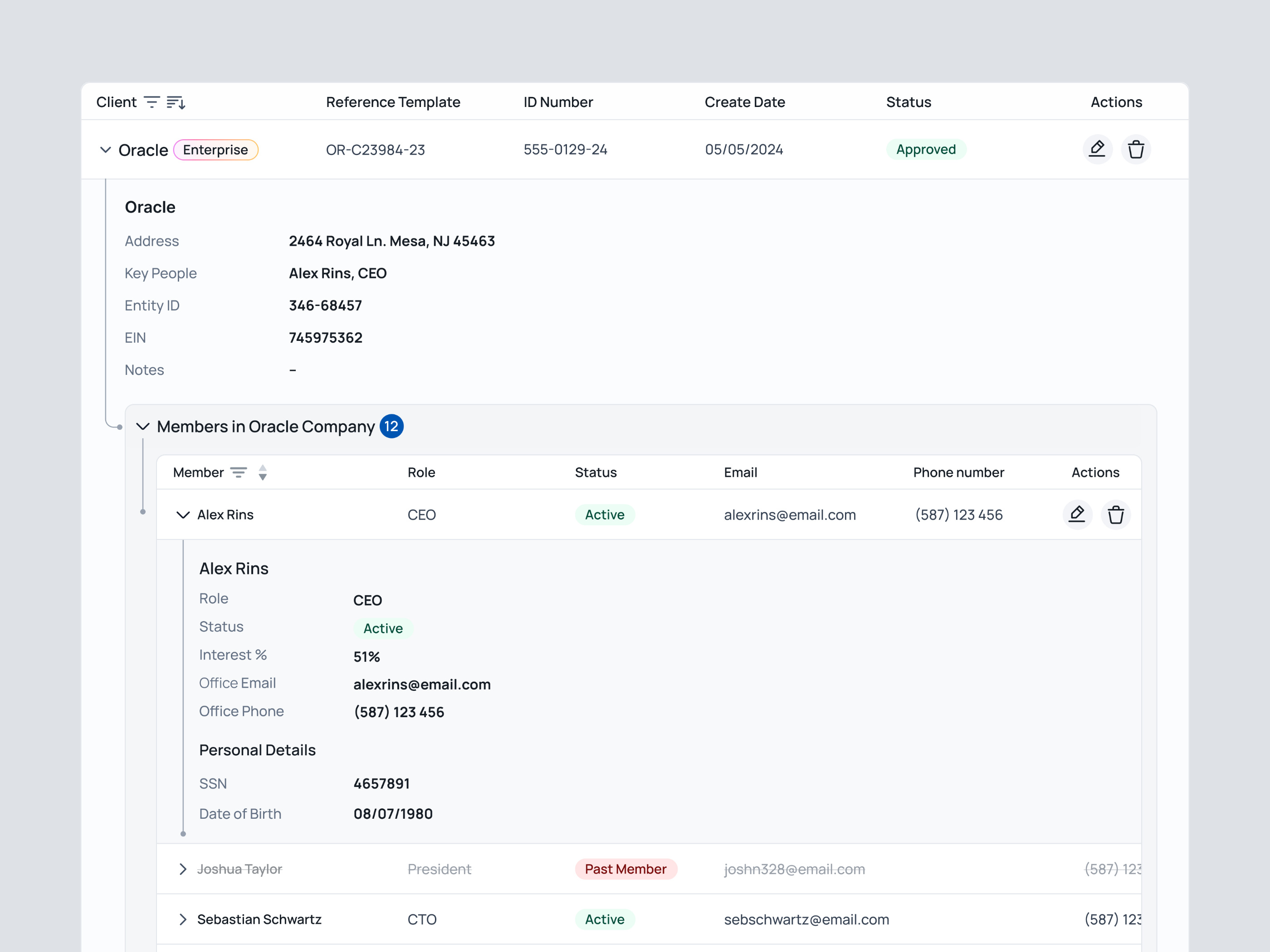Click the Reference Template column header
Viewport: 1270px width, 952px height.
tap(393, 102)
